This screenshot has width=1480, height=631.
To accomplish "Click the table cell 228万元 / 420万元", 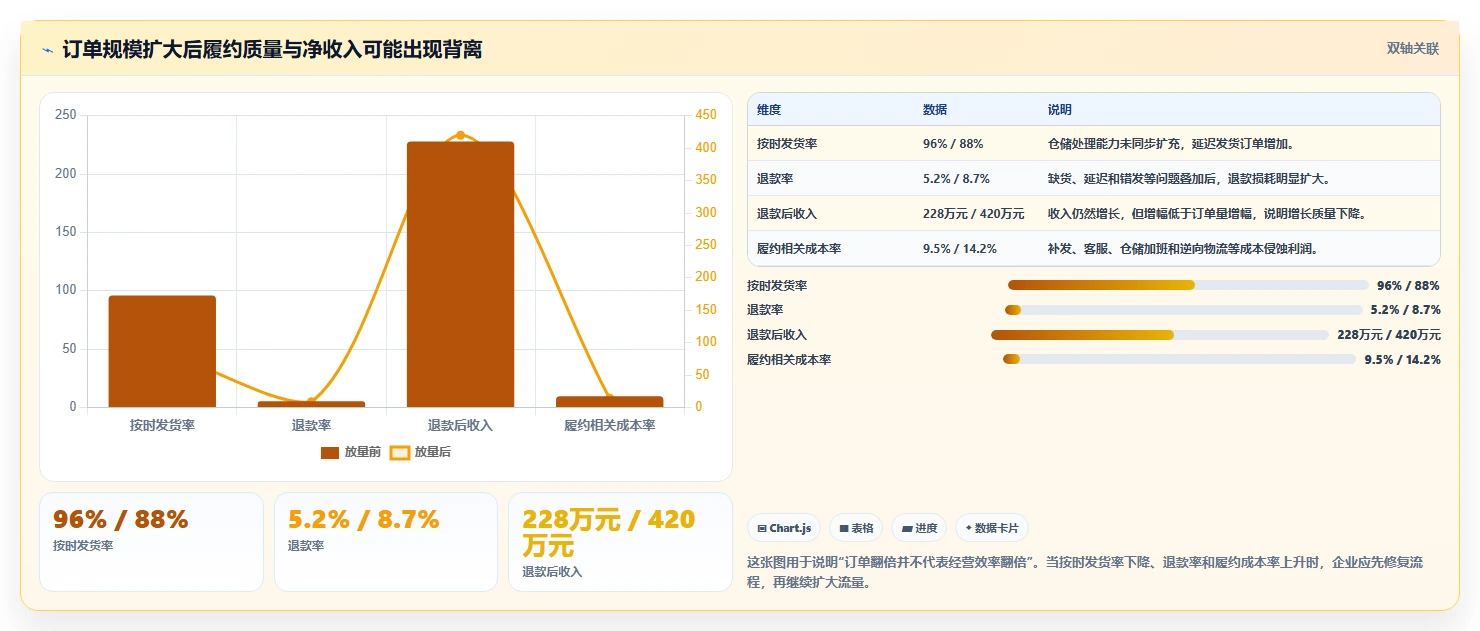I will (x=974, y=214).
